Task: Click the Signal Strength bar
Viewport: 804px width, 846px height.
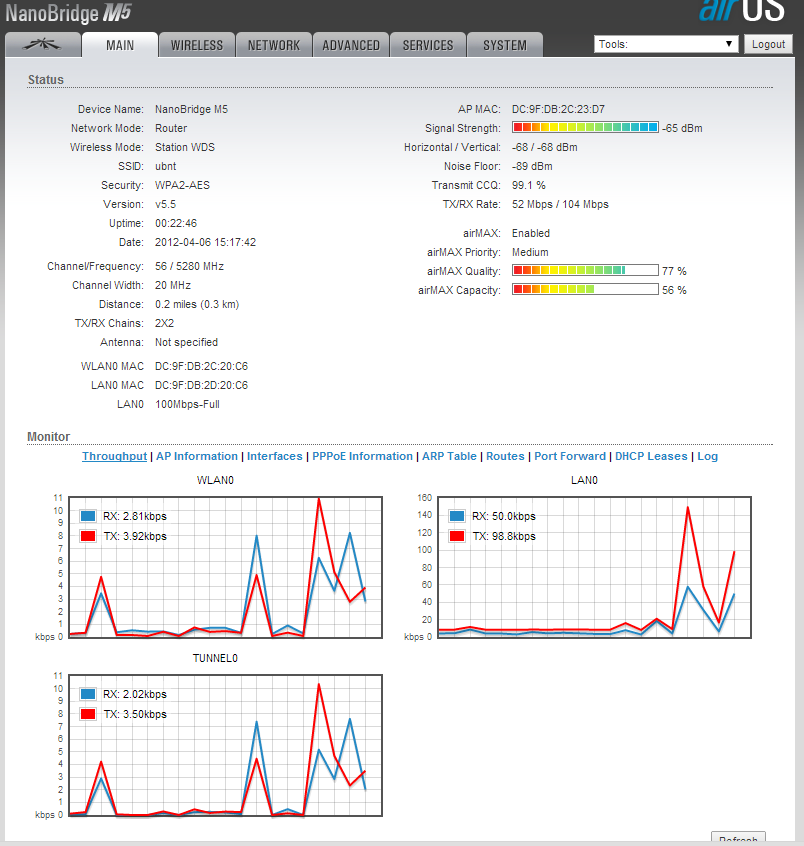Action: click(585, 128)
